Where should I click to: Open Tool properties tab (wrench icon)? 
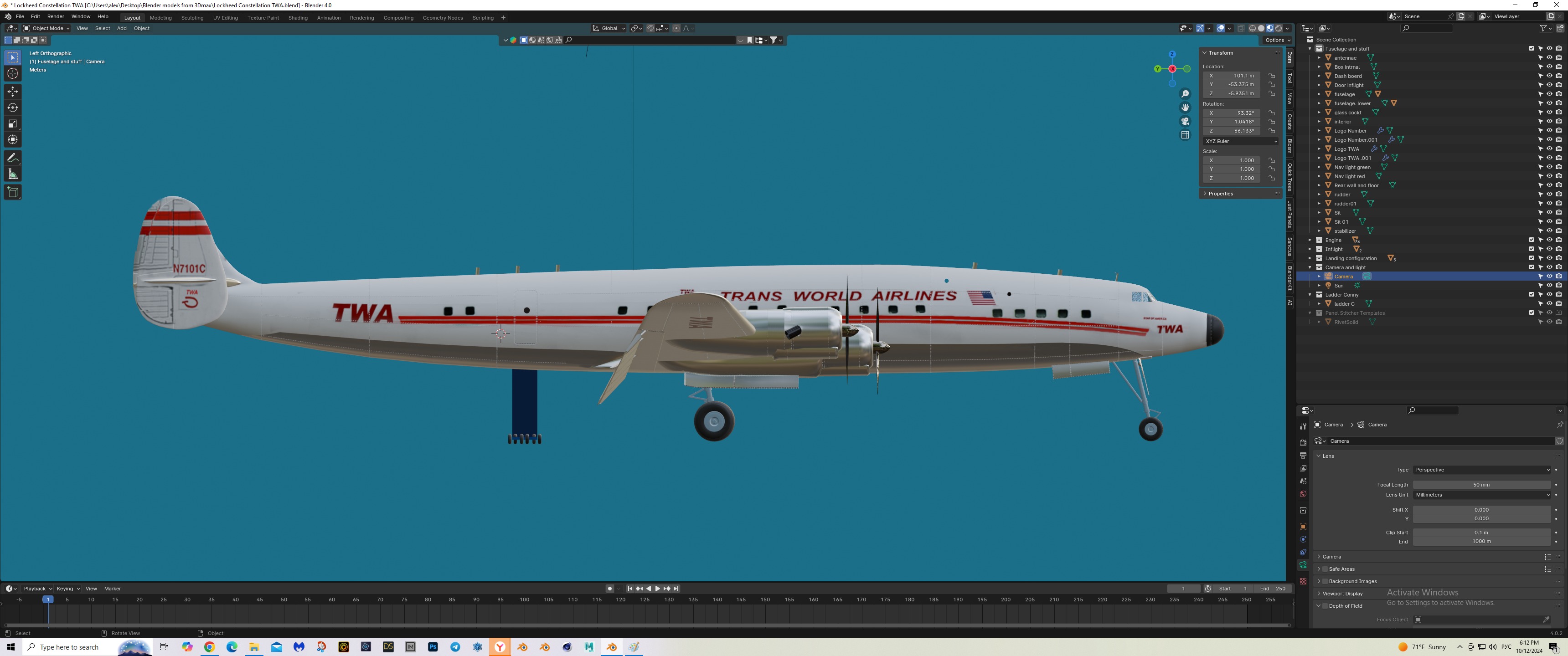click(x=1303, y=426)
